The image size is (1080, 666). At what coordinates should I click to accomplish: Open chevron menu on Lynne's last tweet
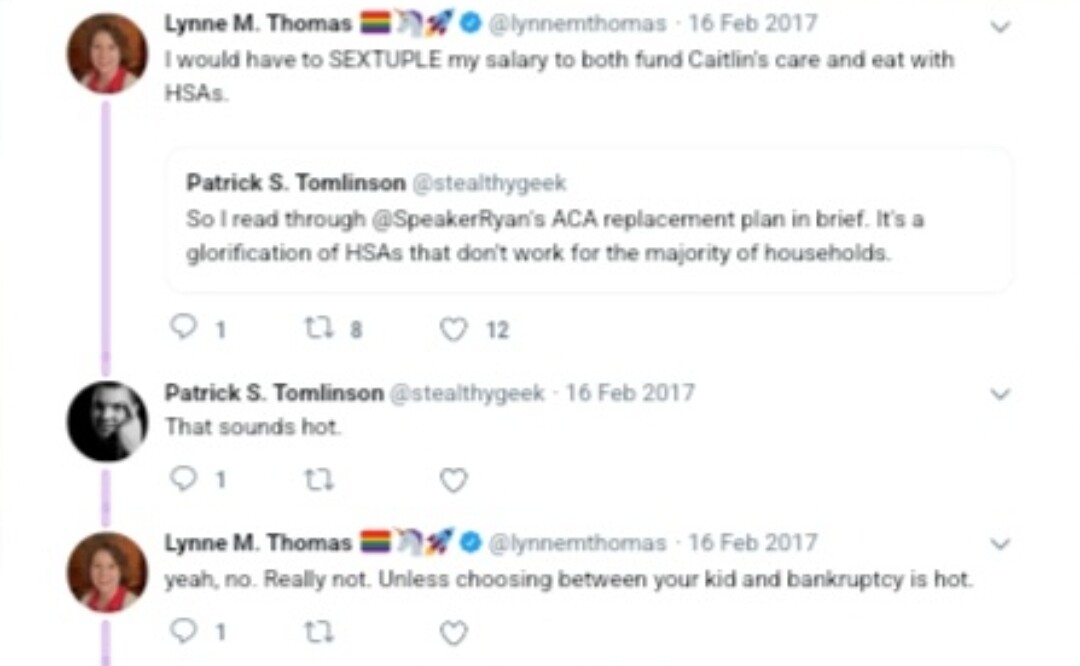1000,545
